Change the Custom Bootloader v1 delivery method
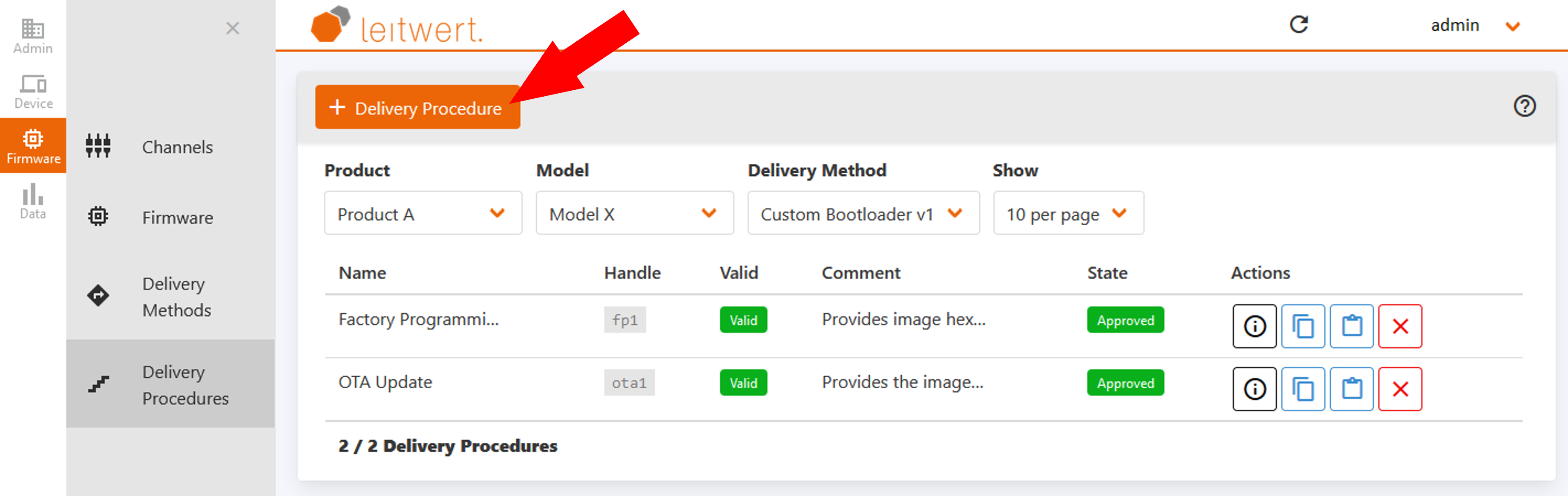The width and height of the screenshot is (1568, 496). coord(863,213)
